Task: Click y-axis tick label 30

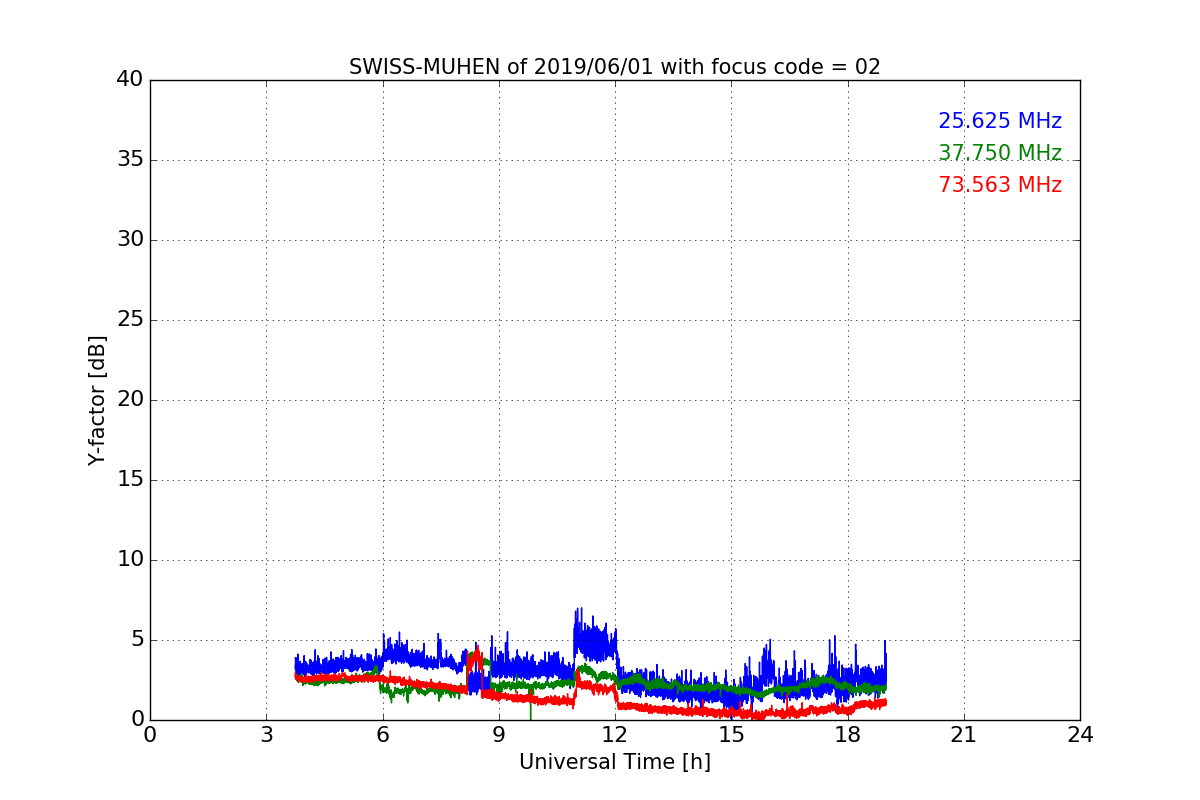Action: point(130,240)
